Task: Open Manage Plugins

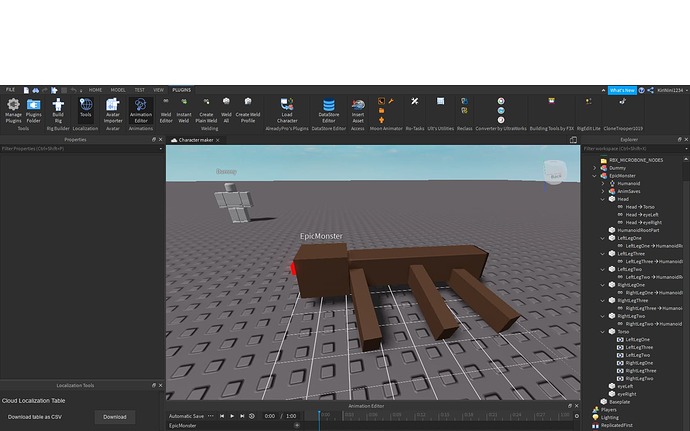Action: tap(13, 110)
